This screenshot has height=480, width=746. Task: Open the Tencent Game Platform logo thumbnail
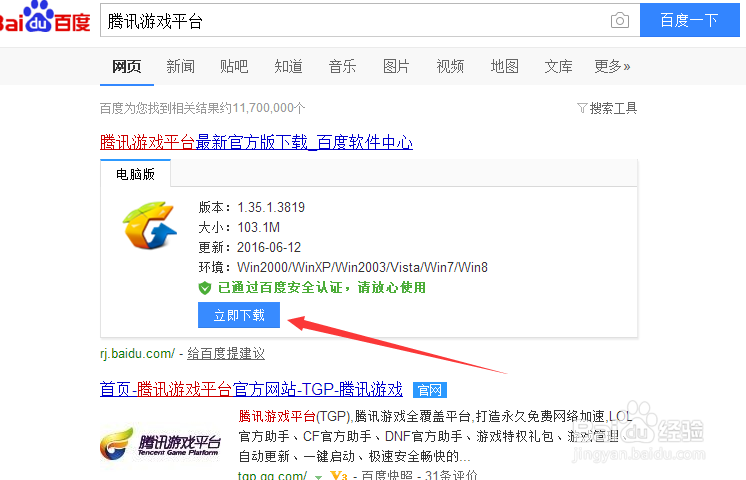coord(161,443)
